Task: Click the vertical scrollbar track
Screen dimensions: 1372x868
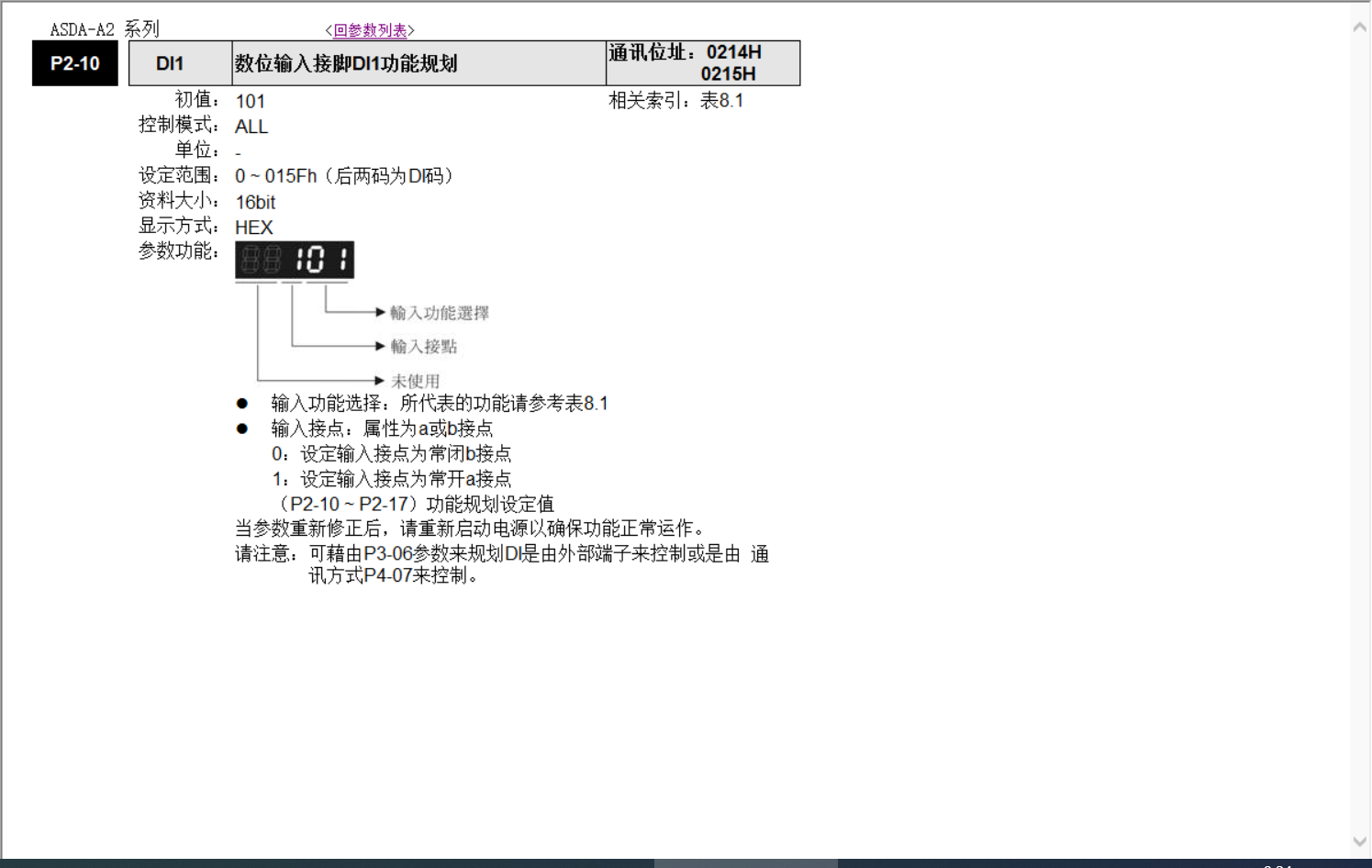Action: point(1360,431)
